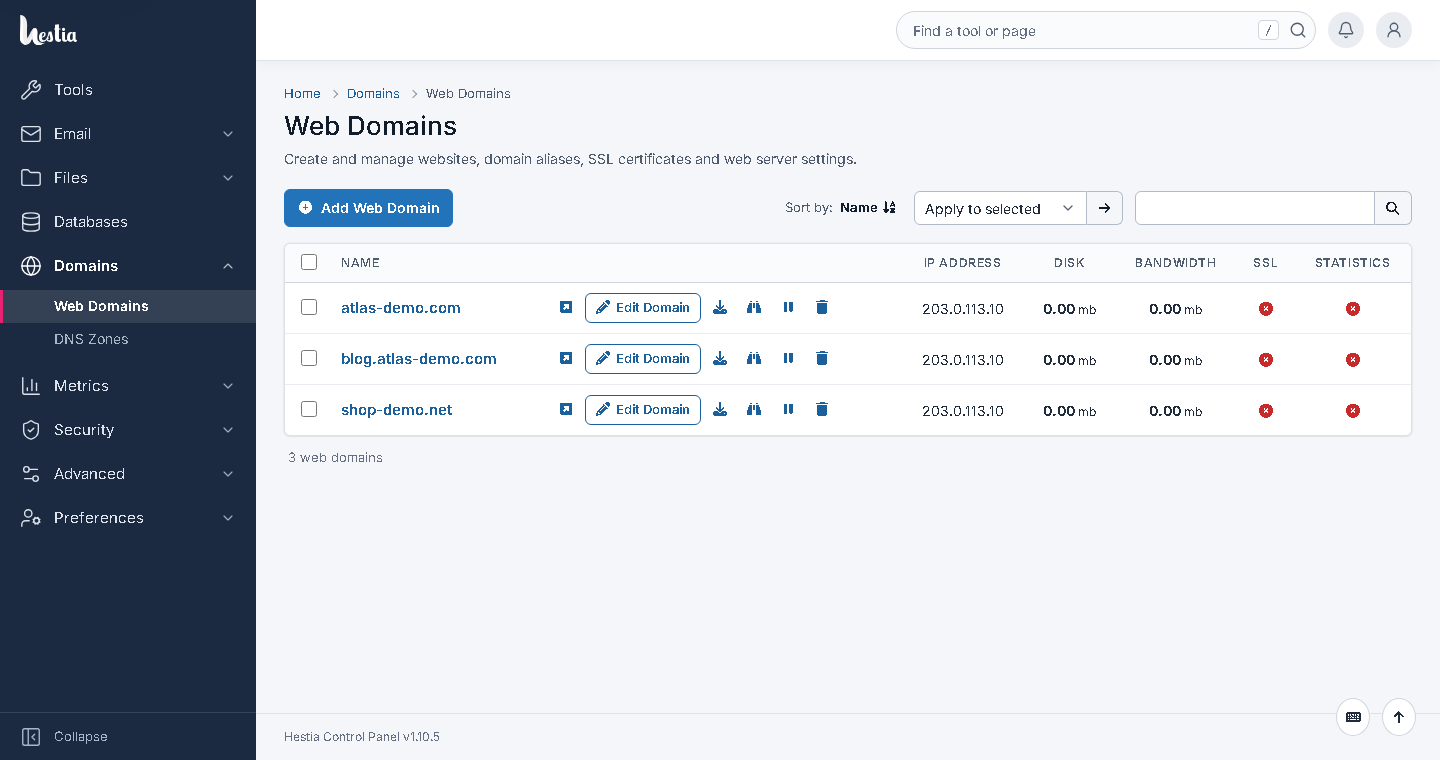This screenshot has width=1440, height=760.
Task: Open shop-demo.net domain name link
Action: (x=397, y=410)
